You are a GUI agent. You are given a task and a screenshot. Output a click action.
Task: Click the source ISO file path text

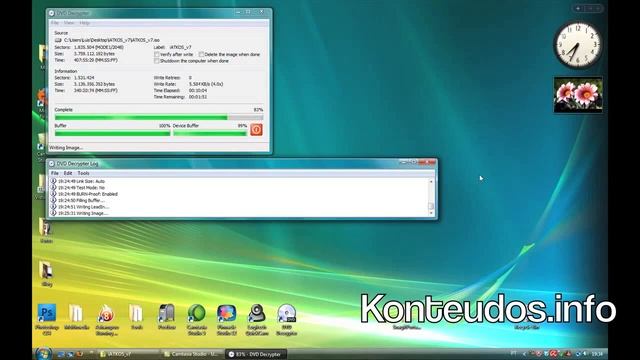coord(111,40)
